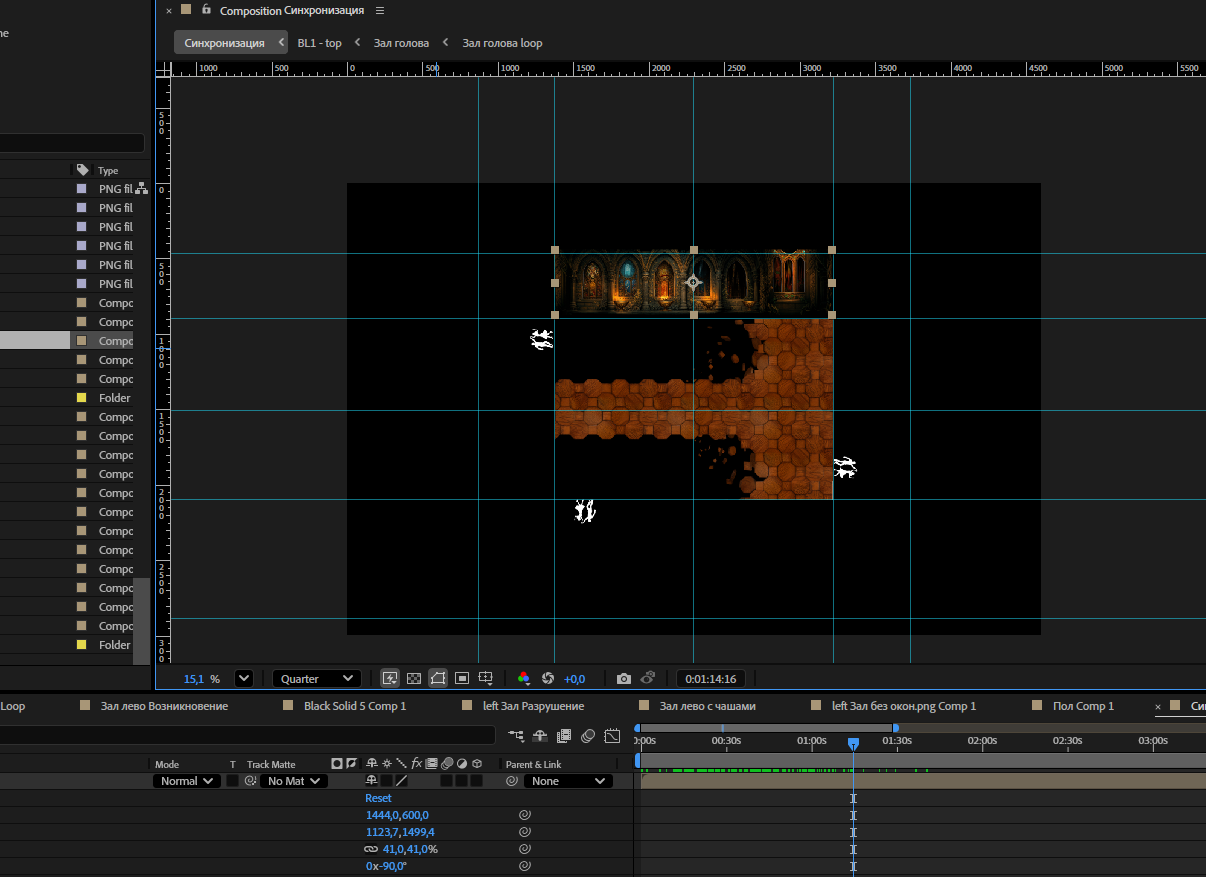Open the Graph Editor in the timeline

coord(613,736)
